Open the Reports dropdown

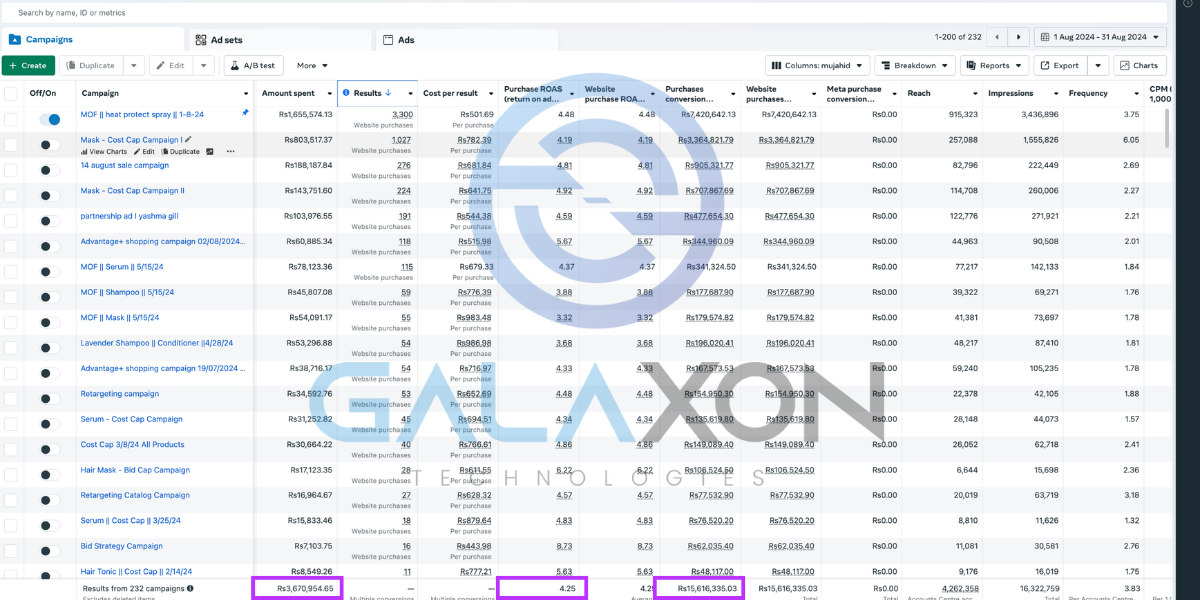coord(994,65)
